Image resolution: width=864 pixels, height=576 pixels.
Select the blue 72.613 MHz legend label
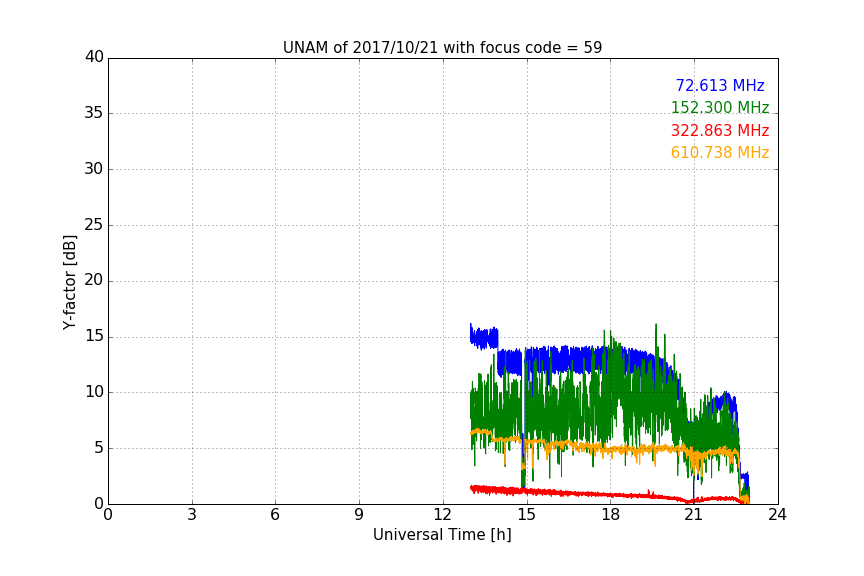click(x=720, y=85)
